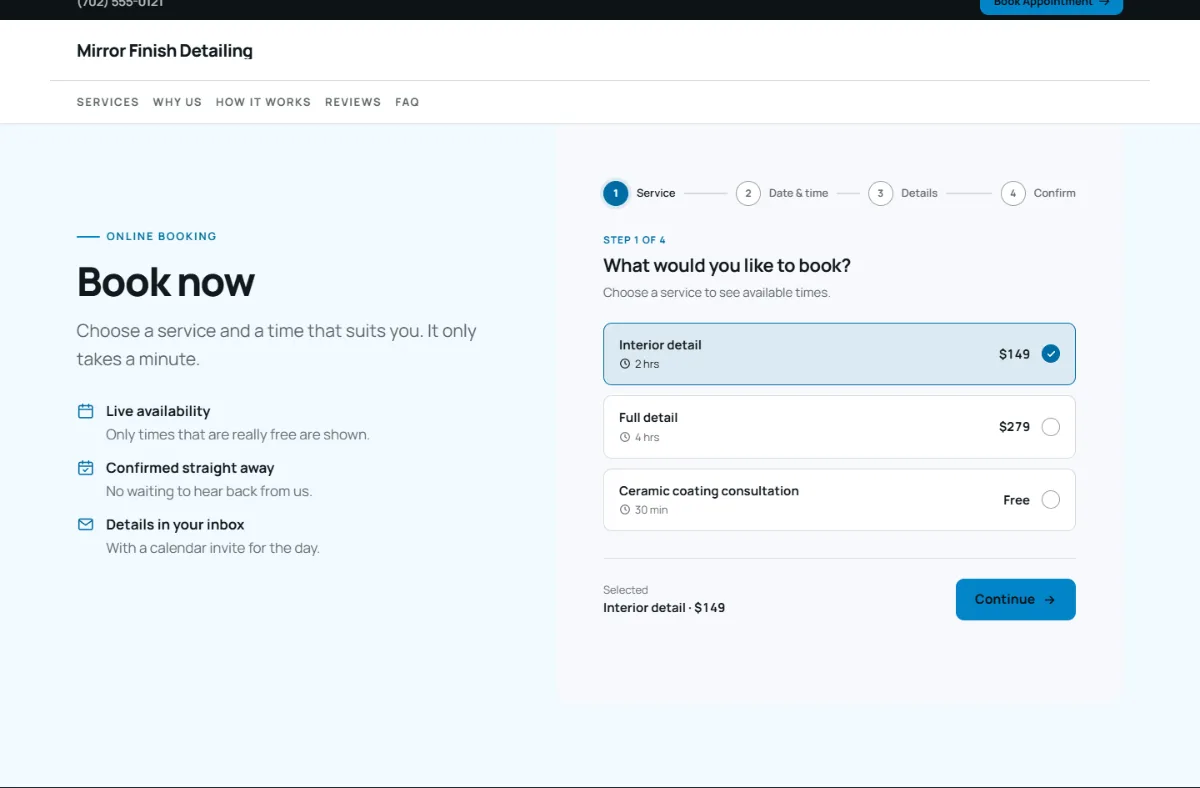Click the 'Book now' heading

[166, 282]
